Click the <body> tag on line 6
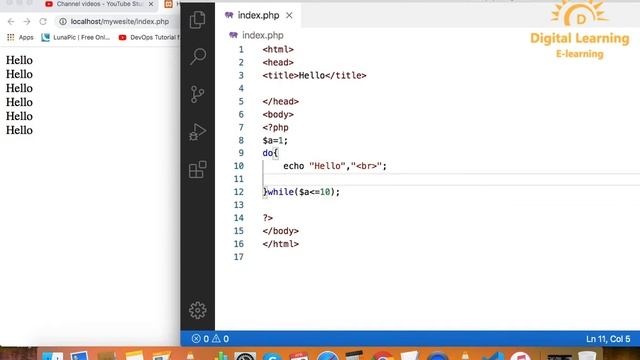 point(278,115)
